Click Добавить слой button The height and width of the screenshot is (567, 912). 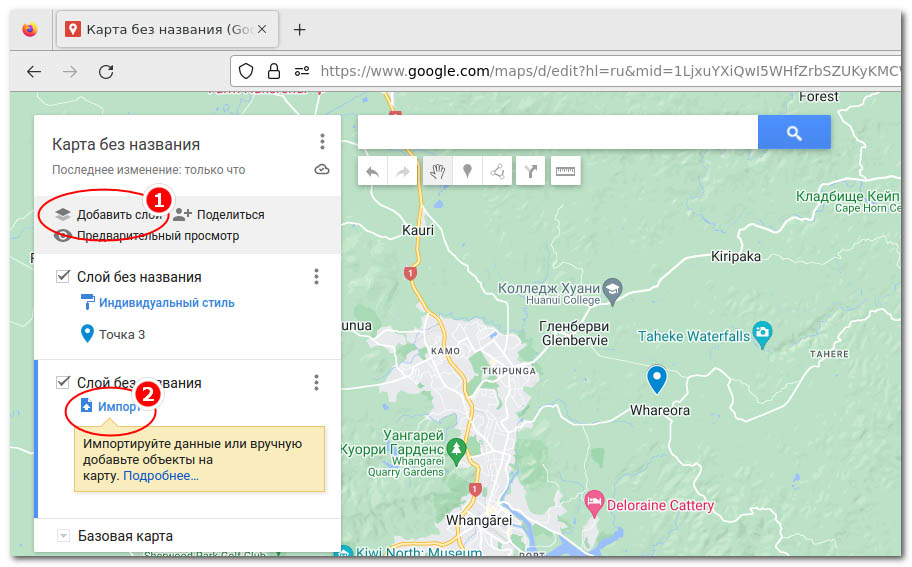109,215
